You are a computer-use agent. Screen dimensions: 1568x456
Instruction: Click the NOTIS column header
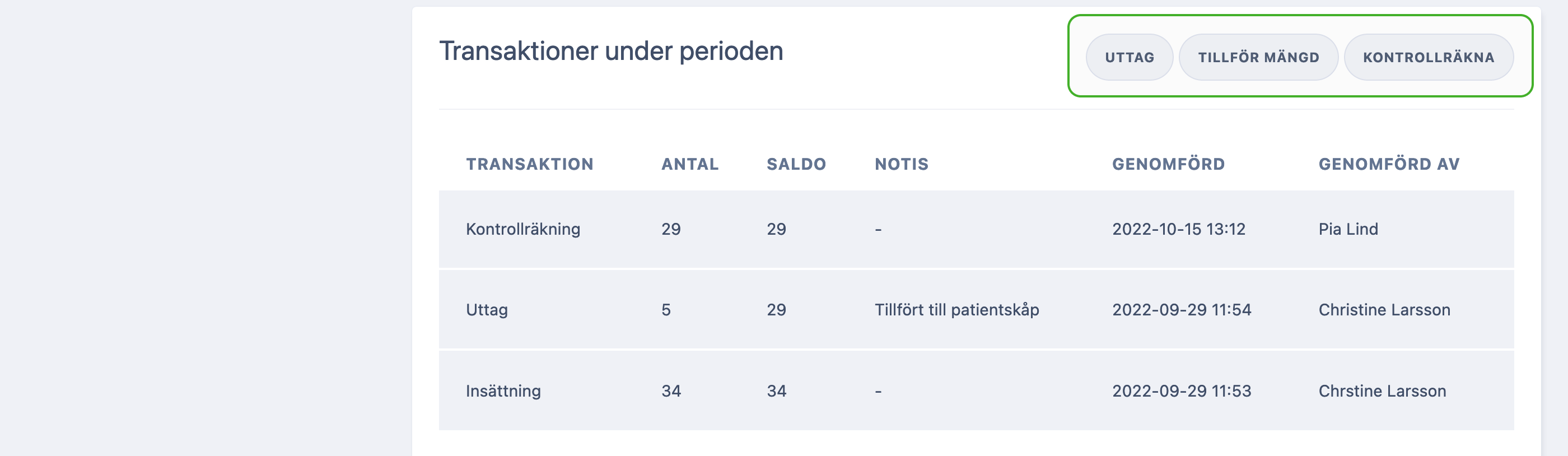pyautogui.click(x=902, y=164)
